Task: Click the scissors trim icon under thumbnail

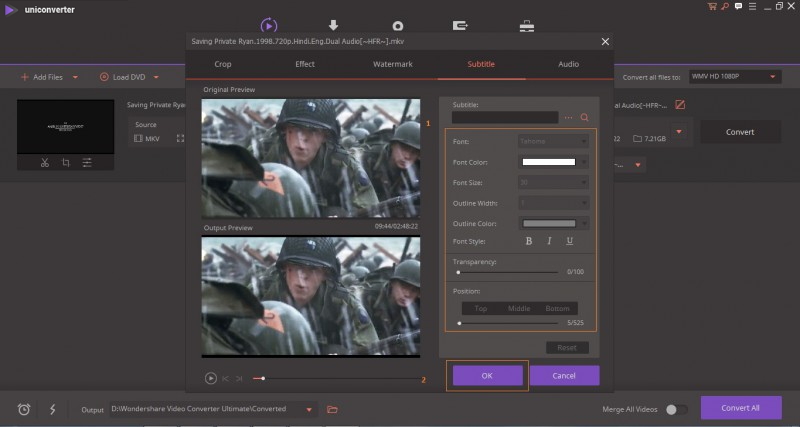Action: coord(45,163)
